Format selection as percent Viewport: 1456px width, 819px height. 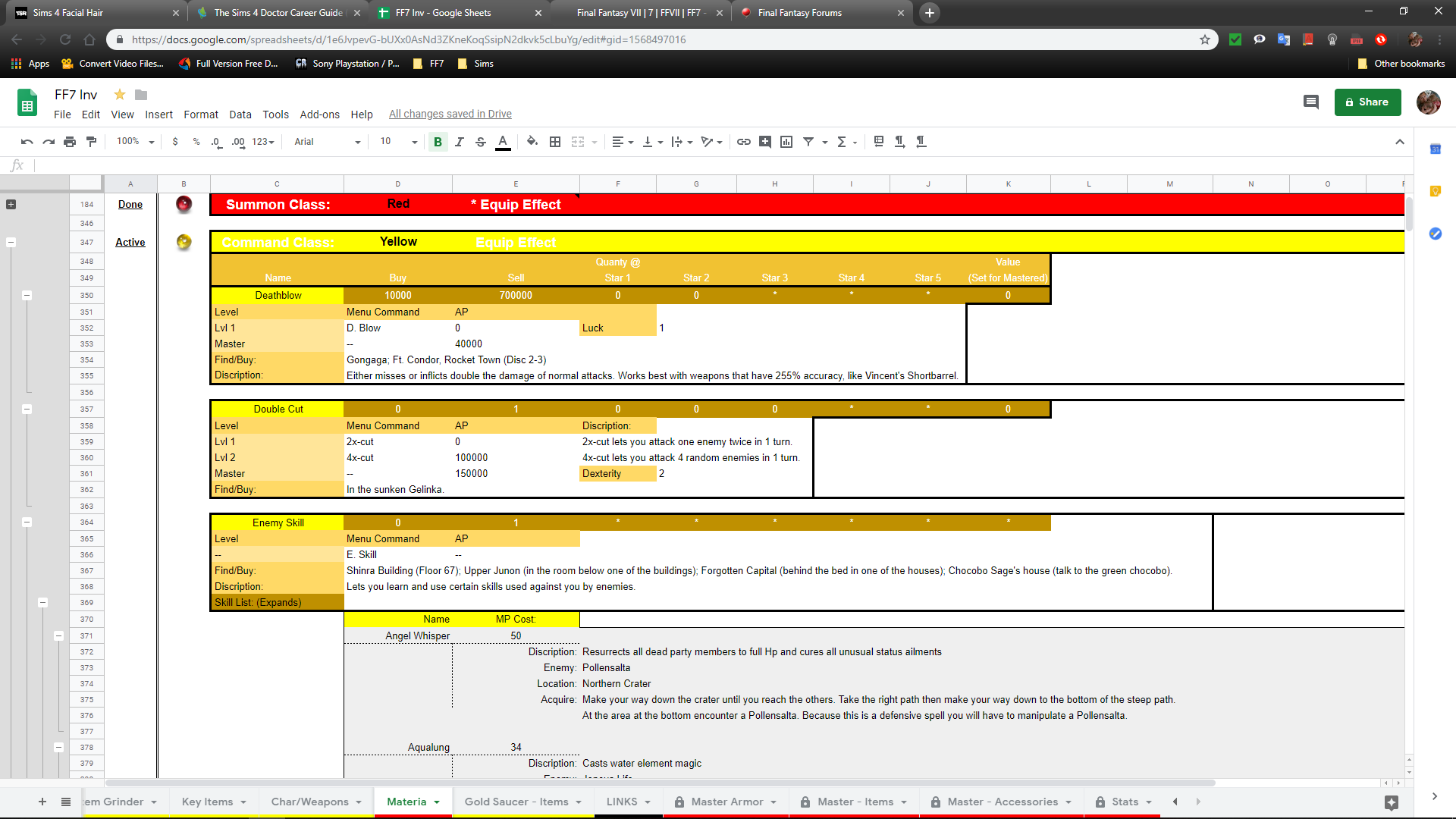pos(196,142)
